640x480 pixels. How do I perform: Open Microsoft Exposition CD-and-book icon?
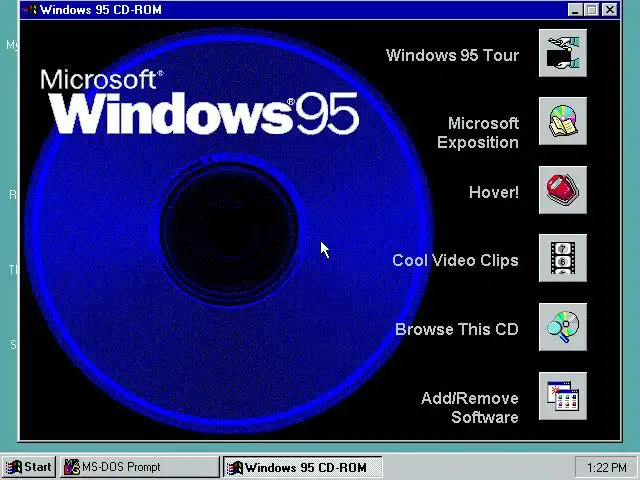tap(563, 121)
